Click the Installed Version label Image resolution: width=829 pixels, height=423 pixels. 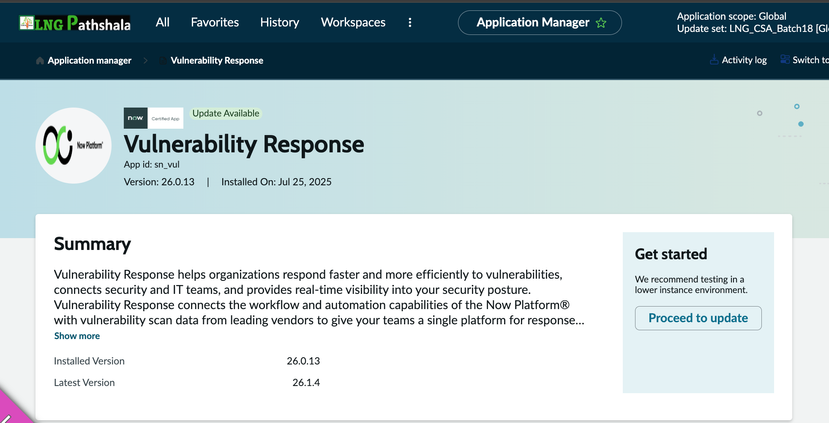(89, 361)
